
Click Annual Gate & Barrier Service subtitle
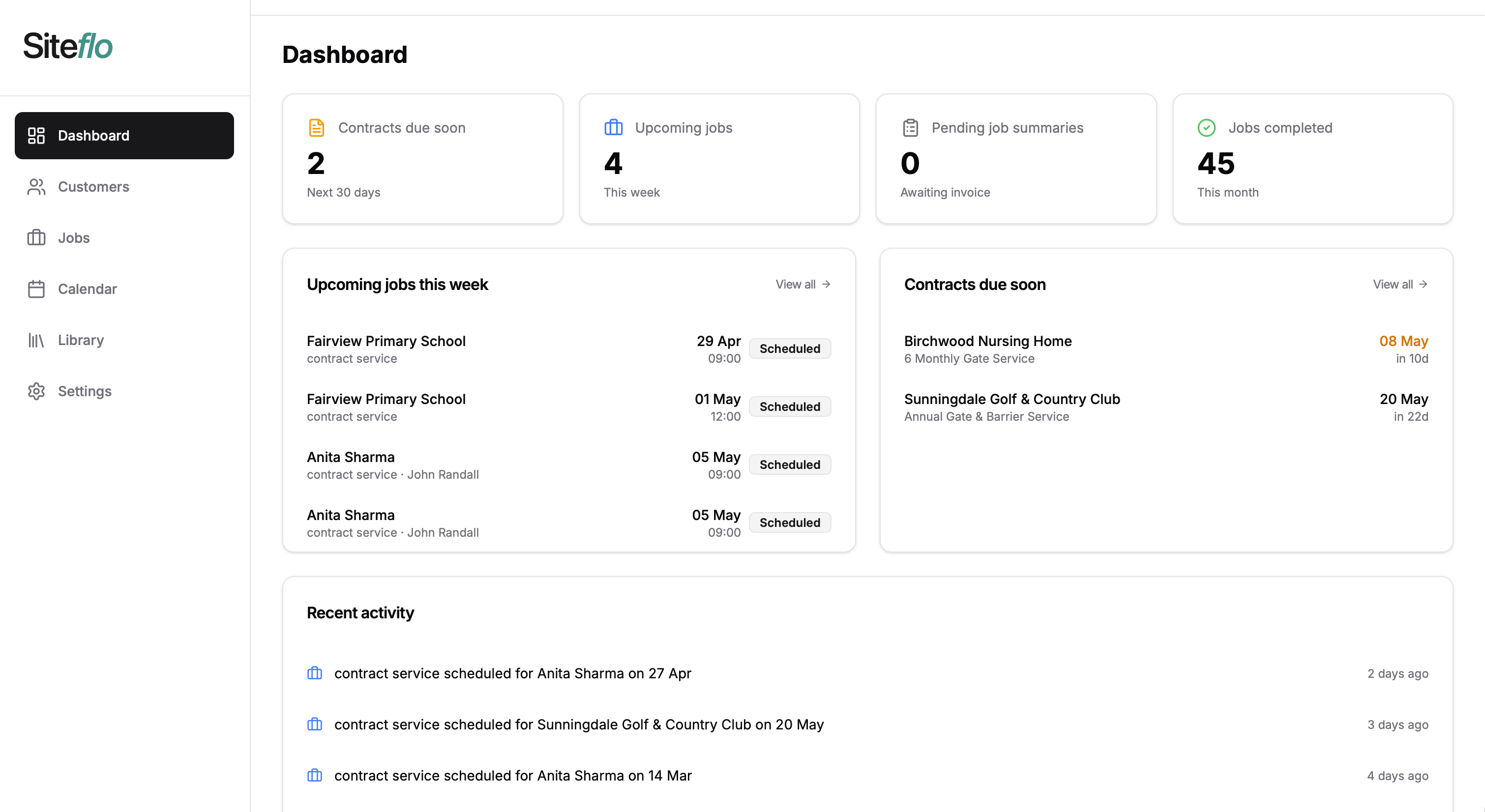tap(986, 417)
